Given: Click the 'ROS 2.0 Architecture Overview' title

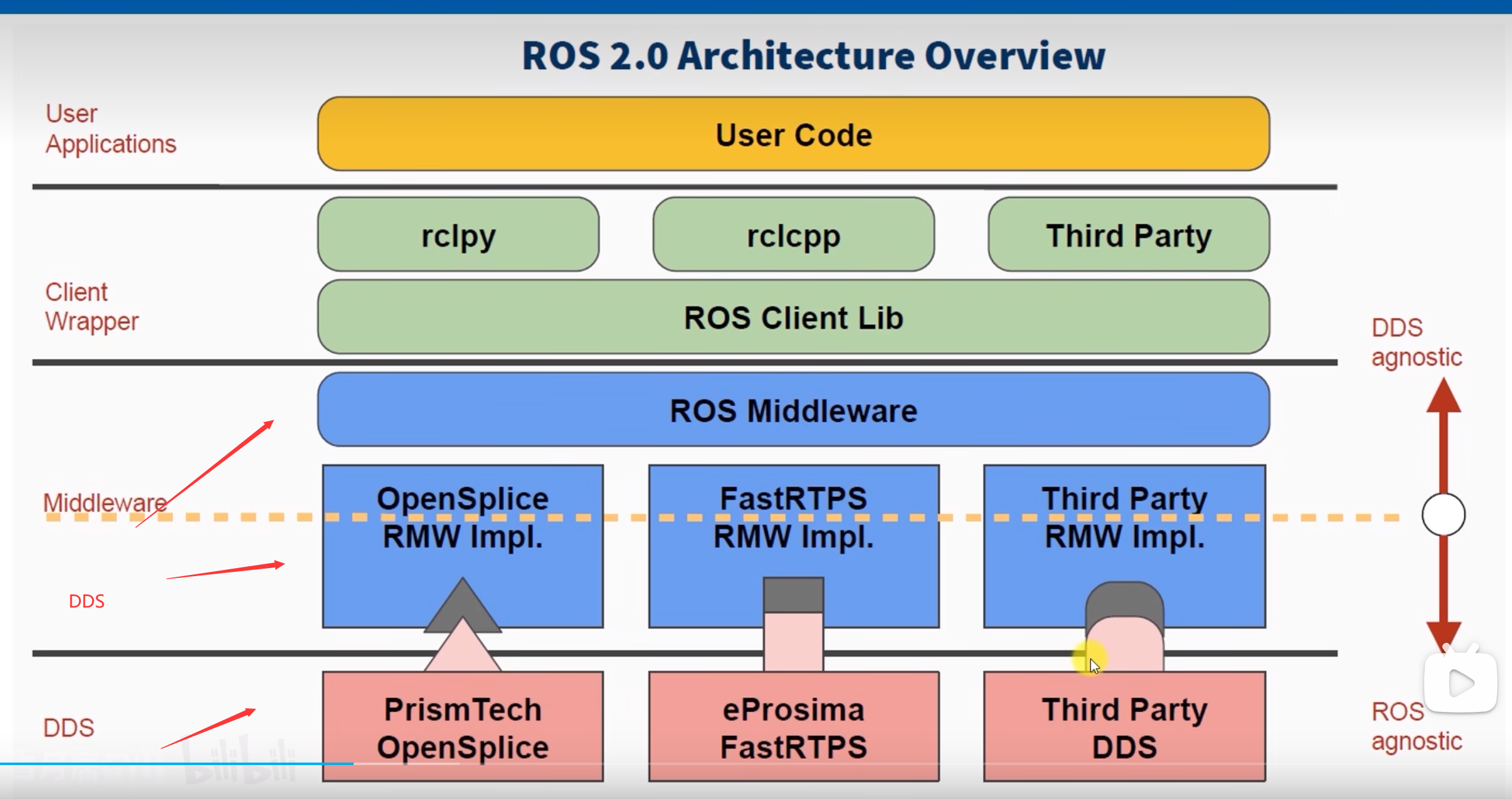Looking at the screenshot, I should coord(813,56).
